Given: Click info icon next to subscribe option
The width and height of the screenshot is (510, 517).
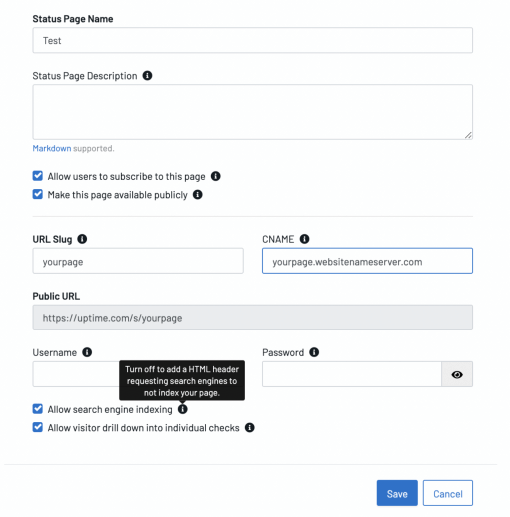Looking at the screenshot, I should (x=216, y=176).
